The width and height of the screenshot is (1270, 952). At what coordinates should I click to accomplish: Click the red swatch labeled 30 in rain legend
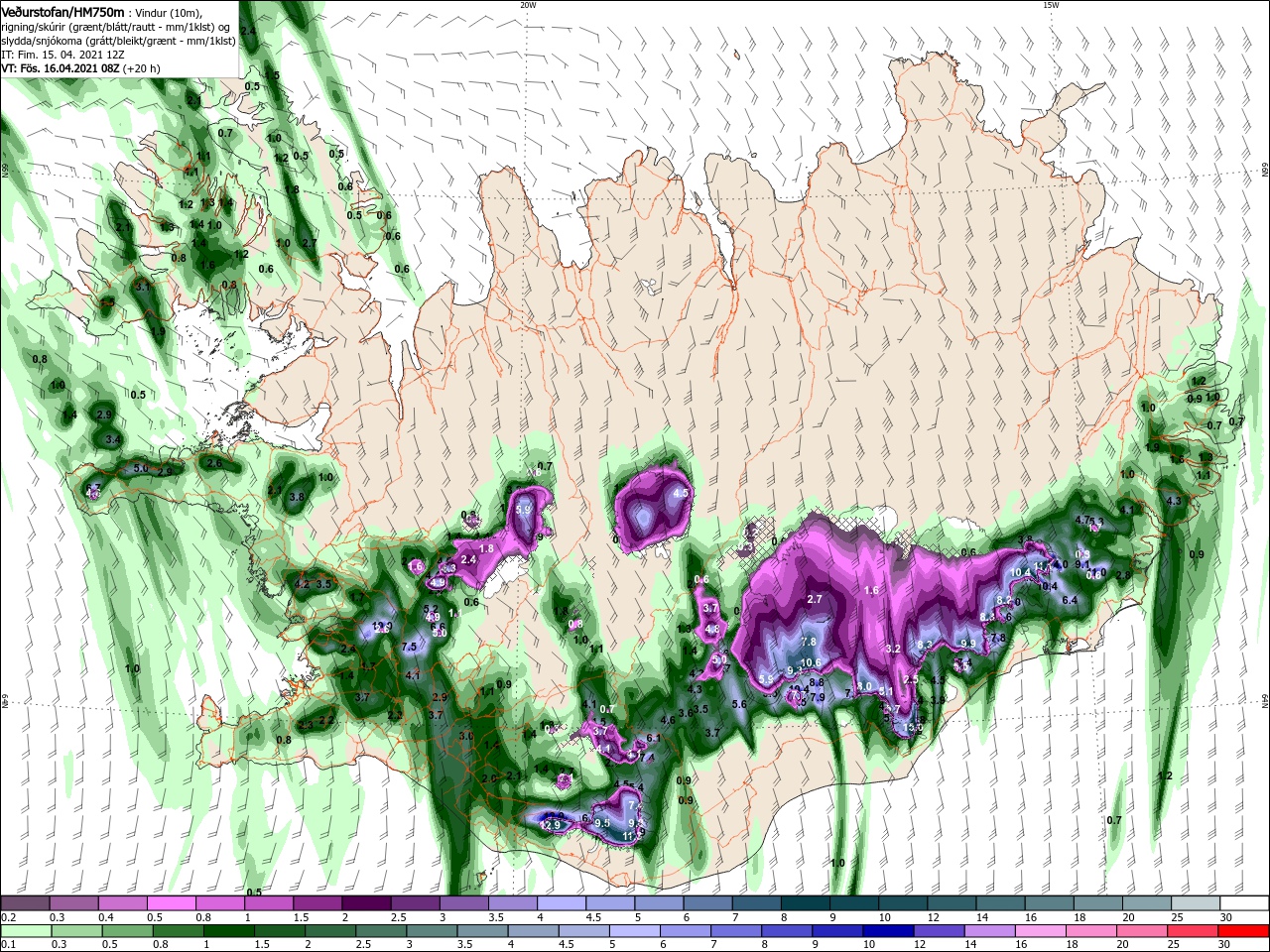tap(1244, 931)
